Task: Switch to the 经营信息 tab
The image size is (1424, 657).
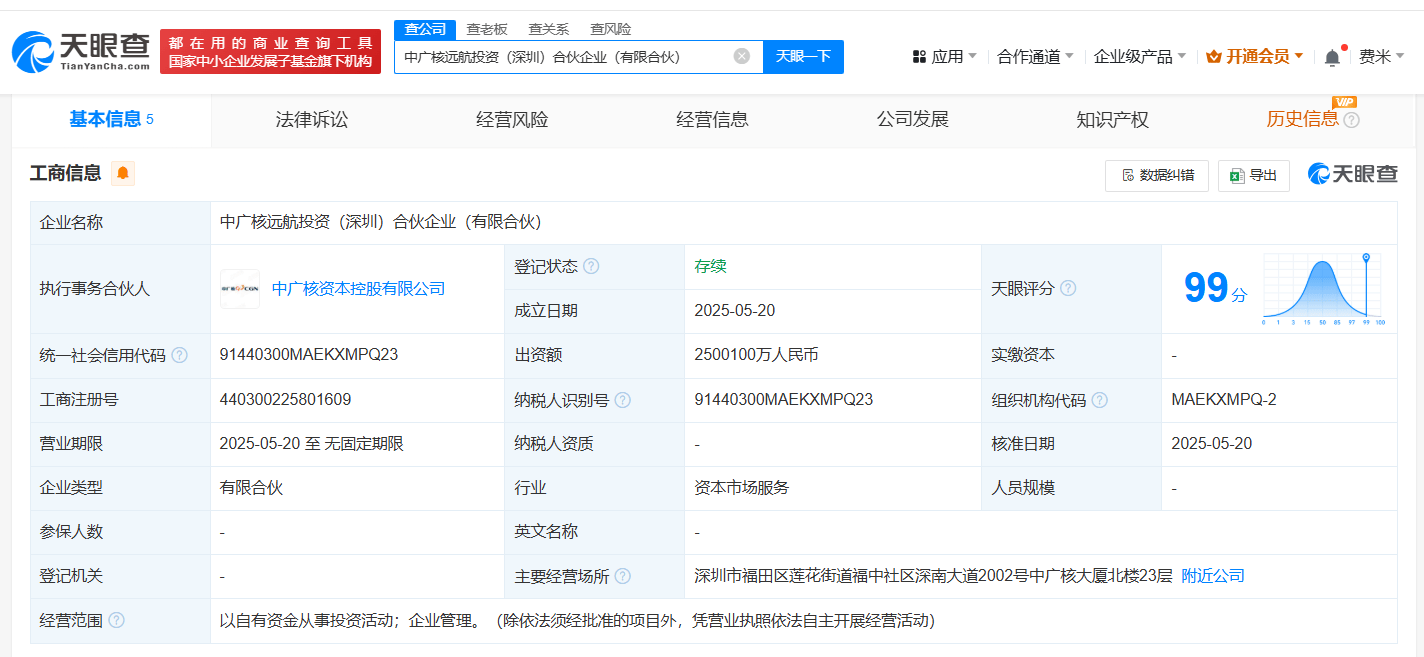Action: click(x=712, y=120)
